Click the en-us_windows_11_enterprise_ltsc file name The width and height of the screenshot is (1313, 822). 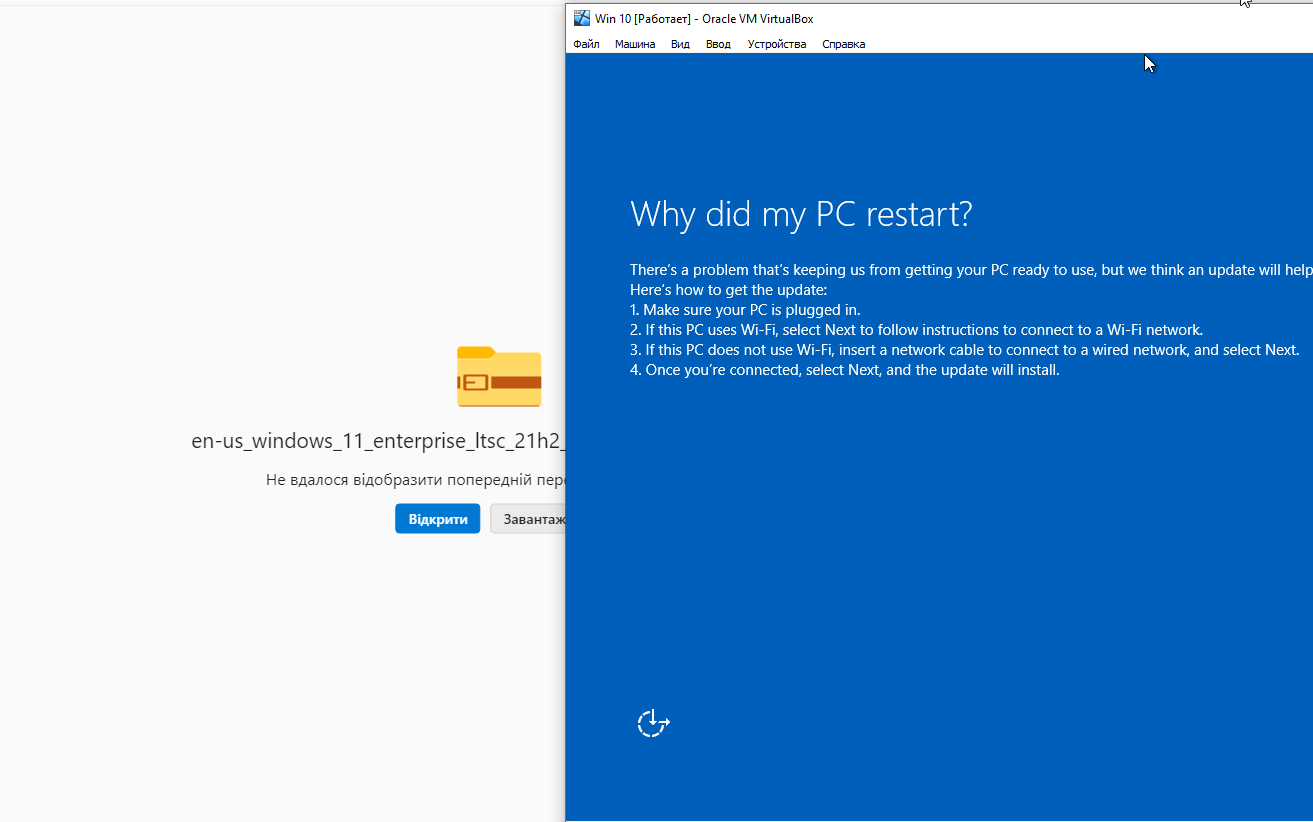click(378, 441)
